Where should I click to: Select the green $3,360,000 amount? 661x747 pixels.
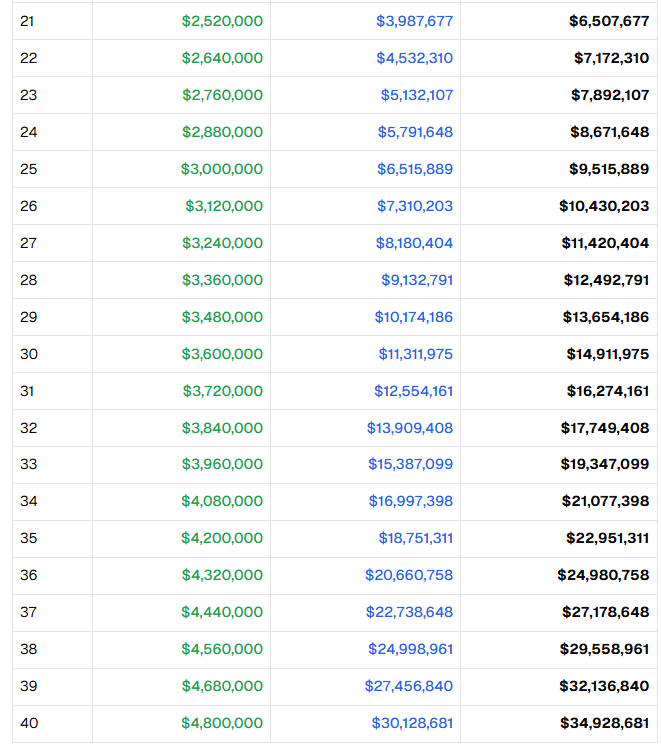[x=222, y=280]
